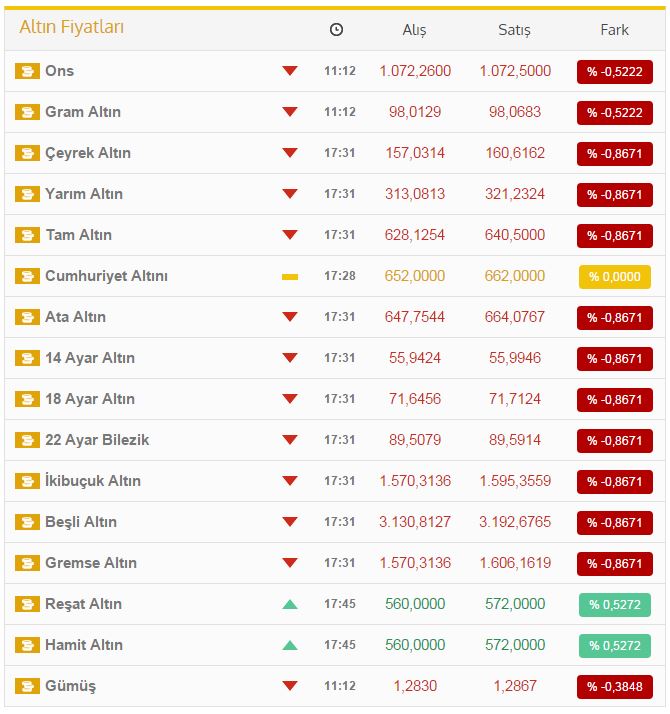Click the green up arrow in Reşat Altın row

click(290, 604)
